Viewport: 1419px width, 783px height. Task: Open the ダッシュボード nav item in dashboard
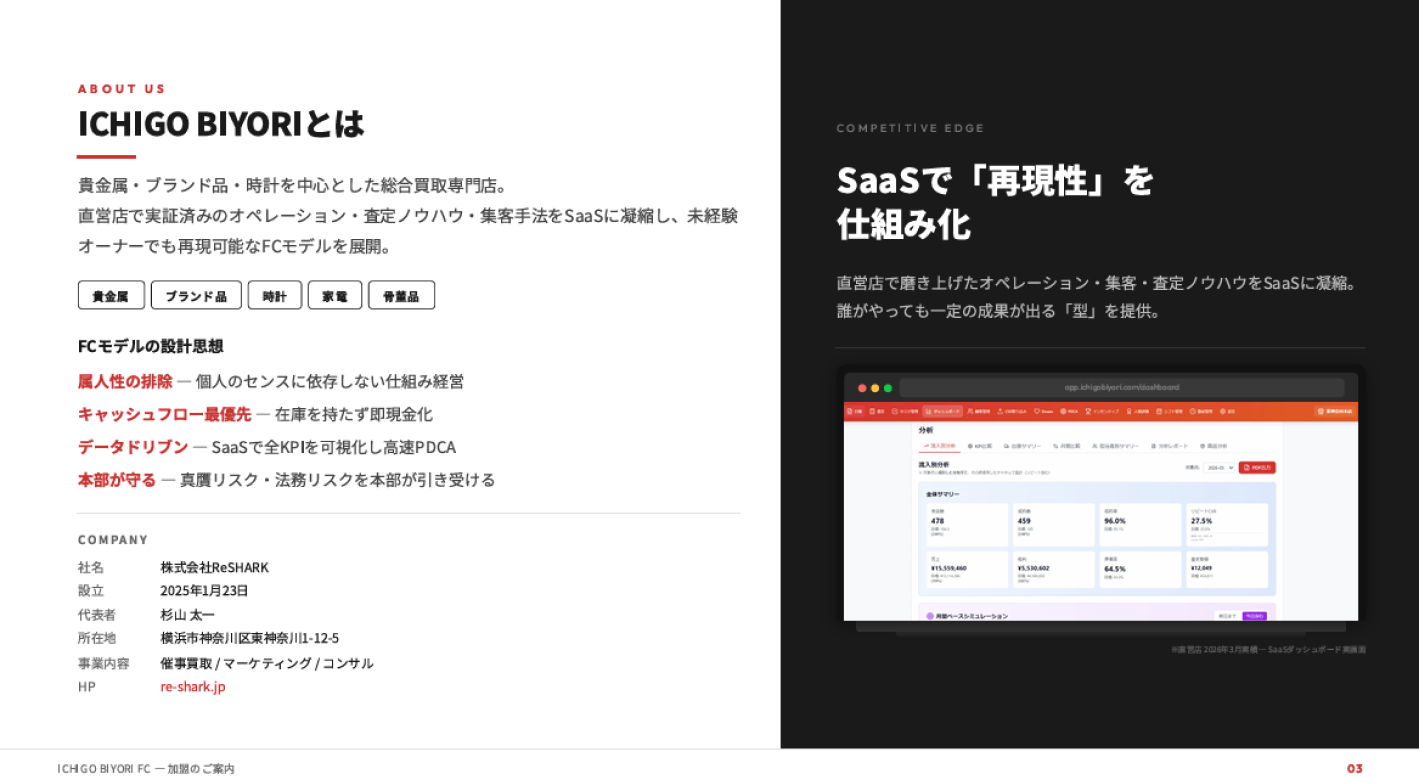click(942, 411)
